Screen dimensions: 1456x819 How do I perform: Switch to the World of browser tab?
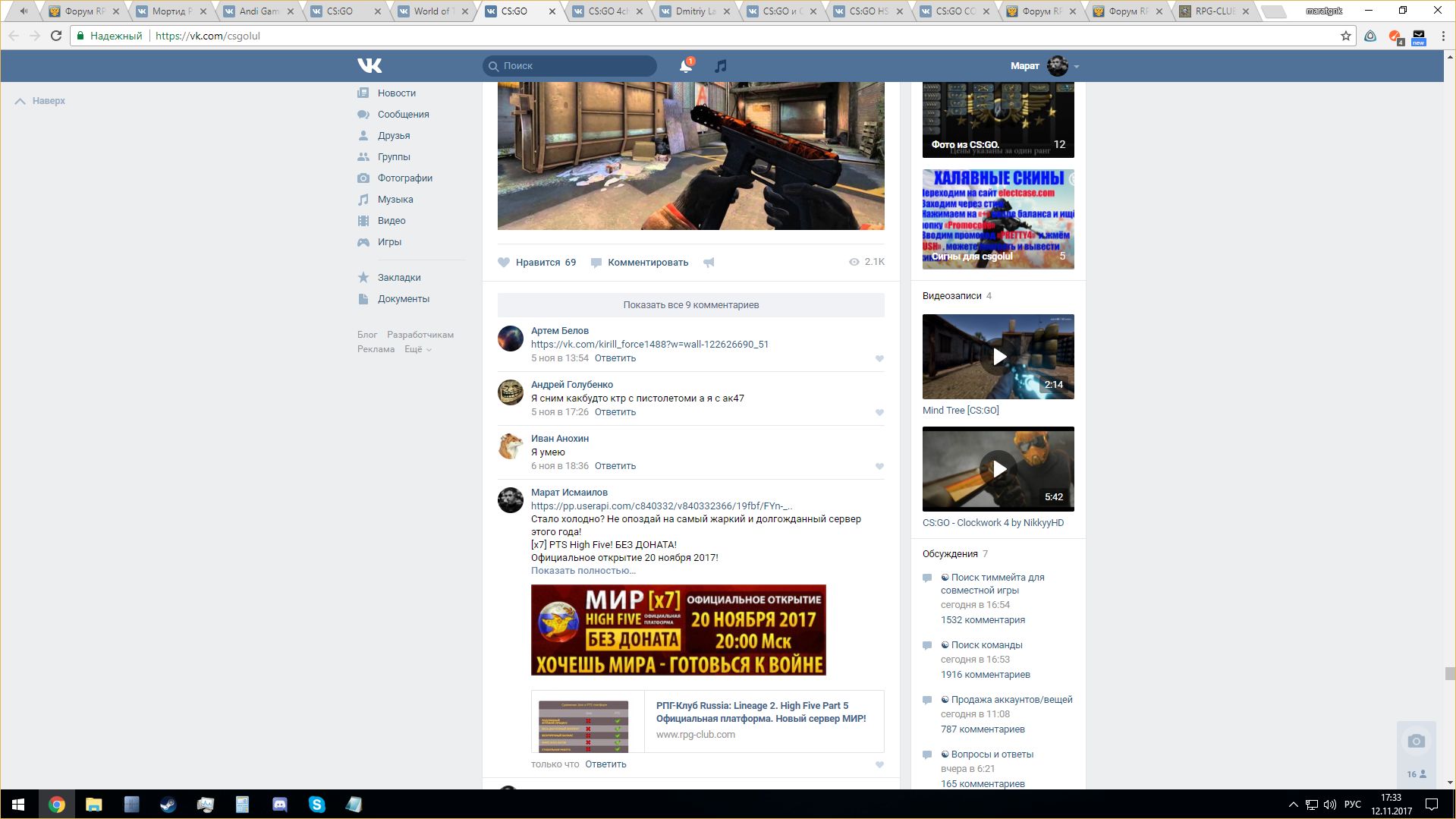coord(433,11)
